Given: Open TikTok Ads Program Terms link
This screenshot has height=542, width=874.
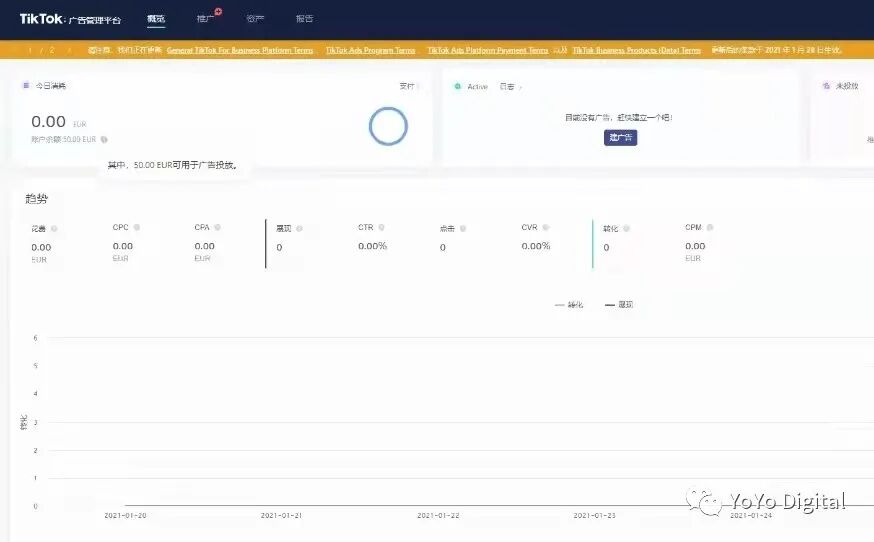Looking at the screenshot, I should click(371, 50).
